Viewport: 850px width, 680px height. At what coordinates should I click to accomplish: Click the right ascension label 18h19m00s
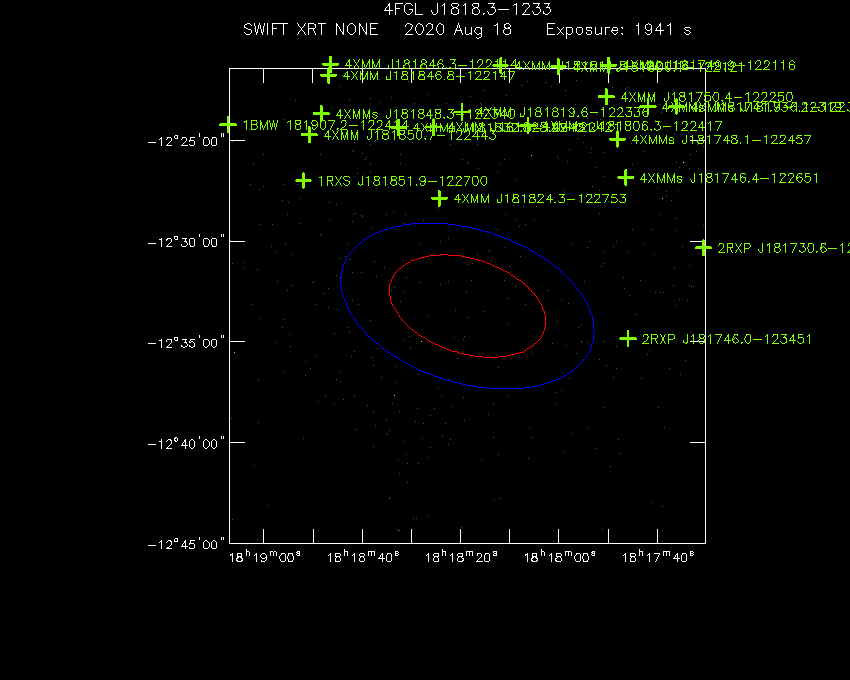(x=265, y=557)
